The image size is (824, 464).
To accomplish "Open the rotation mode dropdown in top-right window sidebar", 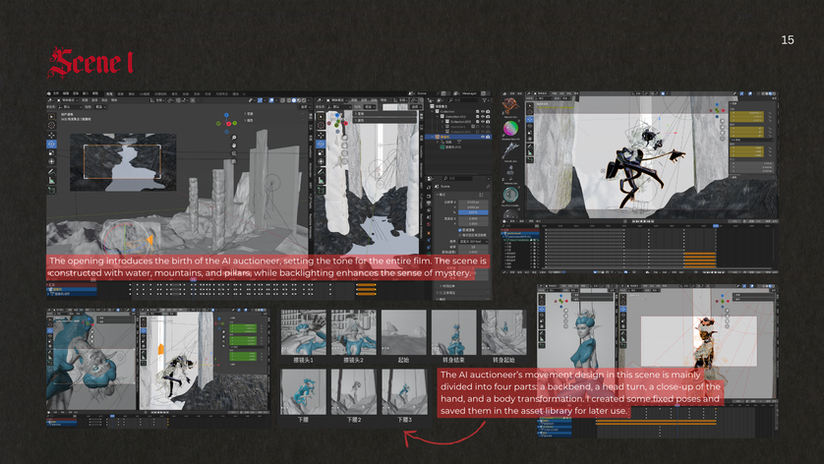I will 751,140.
